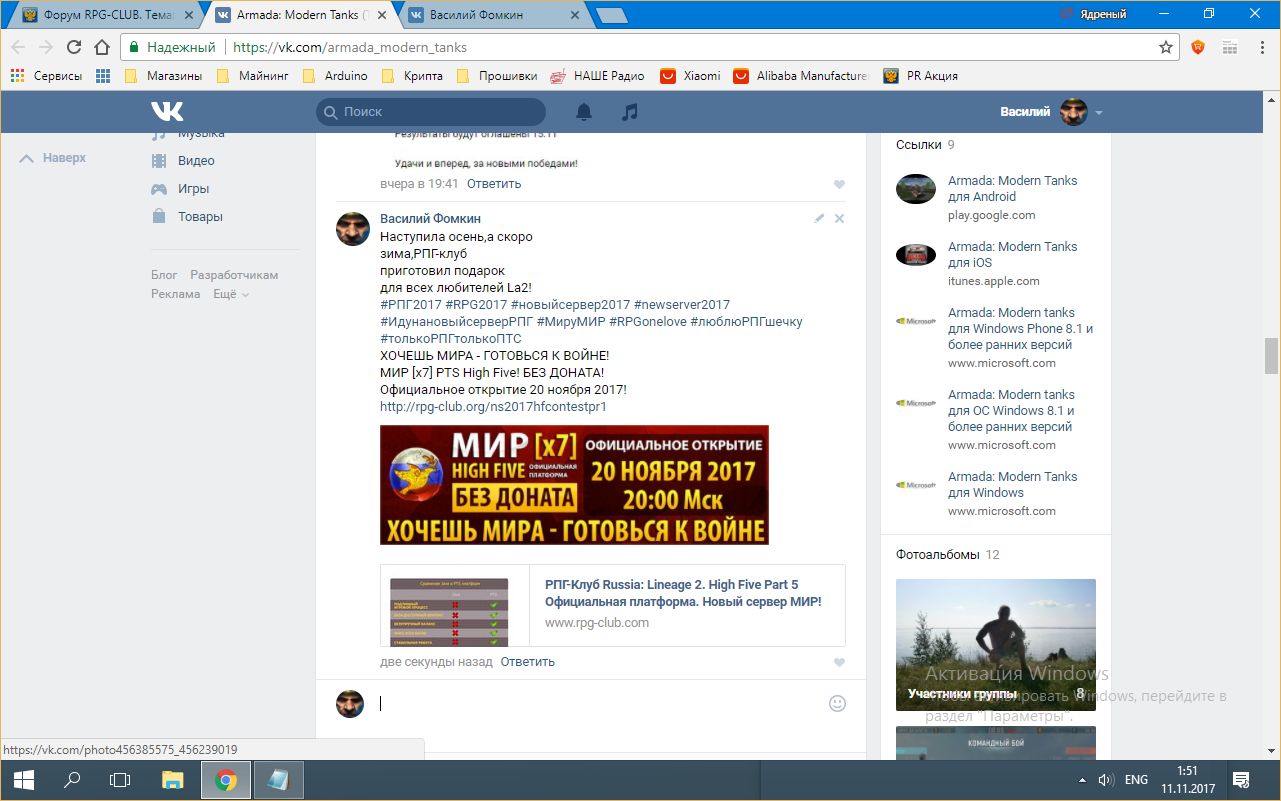
Task: Open Armada для ОС Windows 8.1 link
Action: coord(1012,411)
